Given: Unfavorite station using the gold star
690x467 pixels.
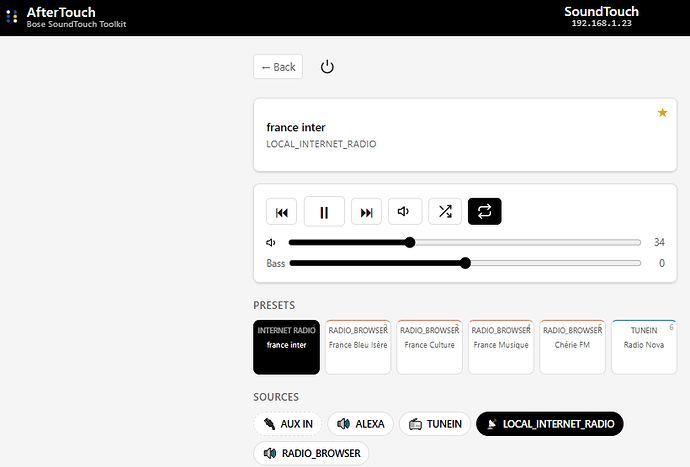Looking at the screenshot, I should (x=662, y=113).
